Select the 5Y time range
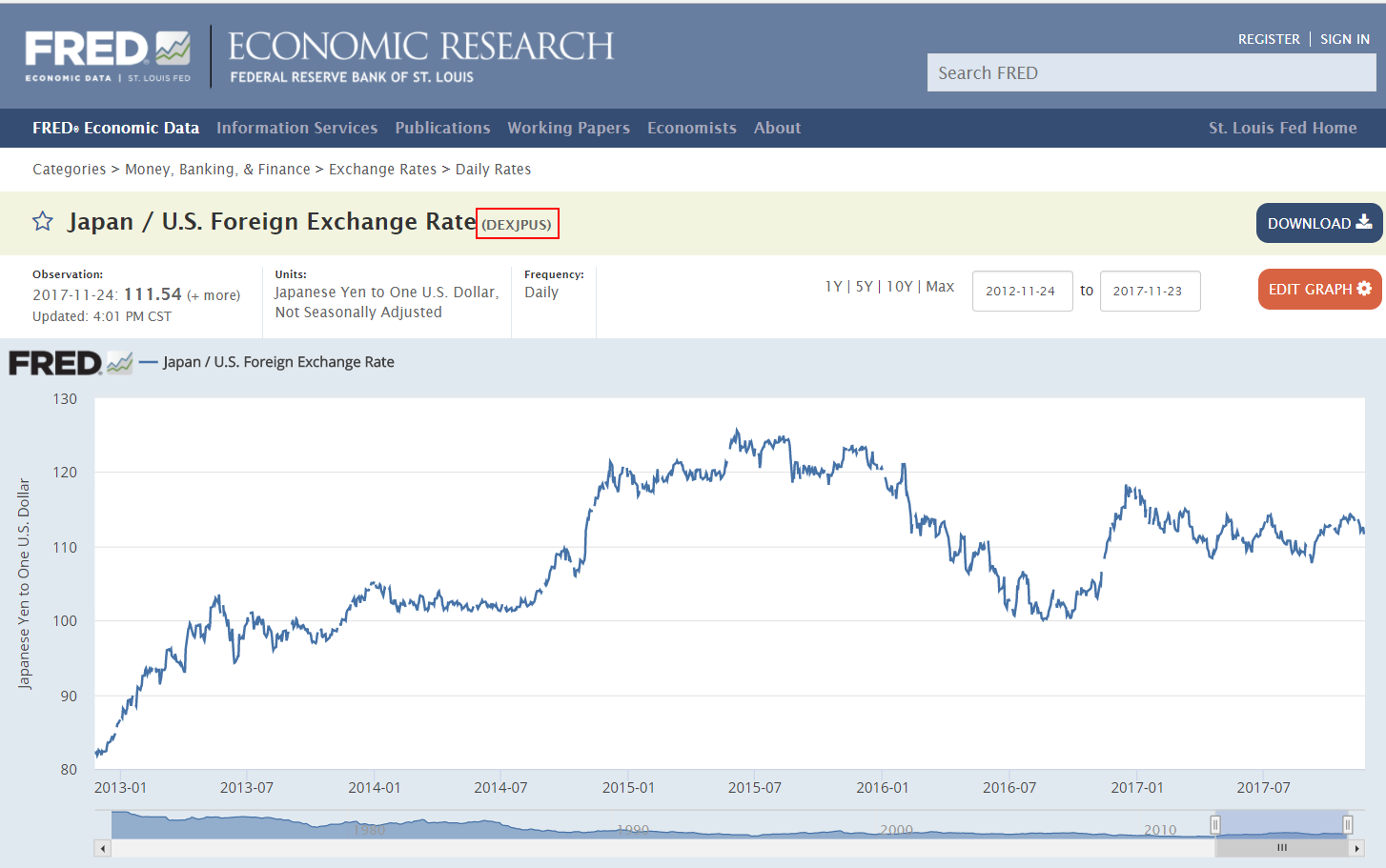The height and width of the screenshot is (868, 1386). 864,287
